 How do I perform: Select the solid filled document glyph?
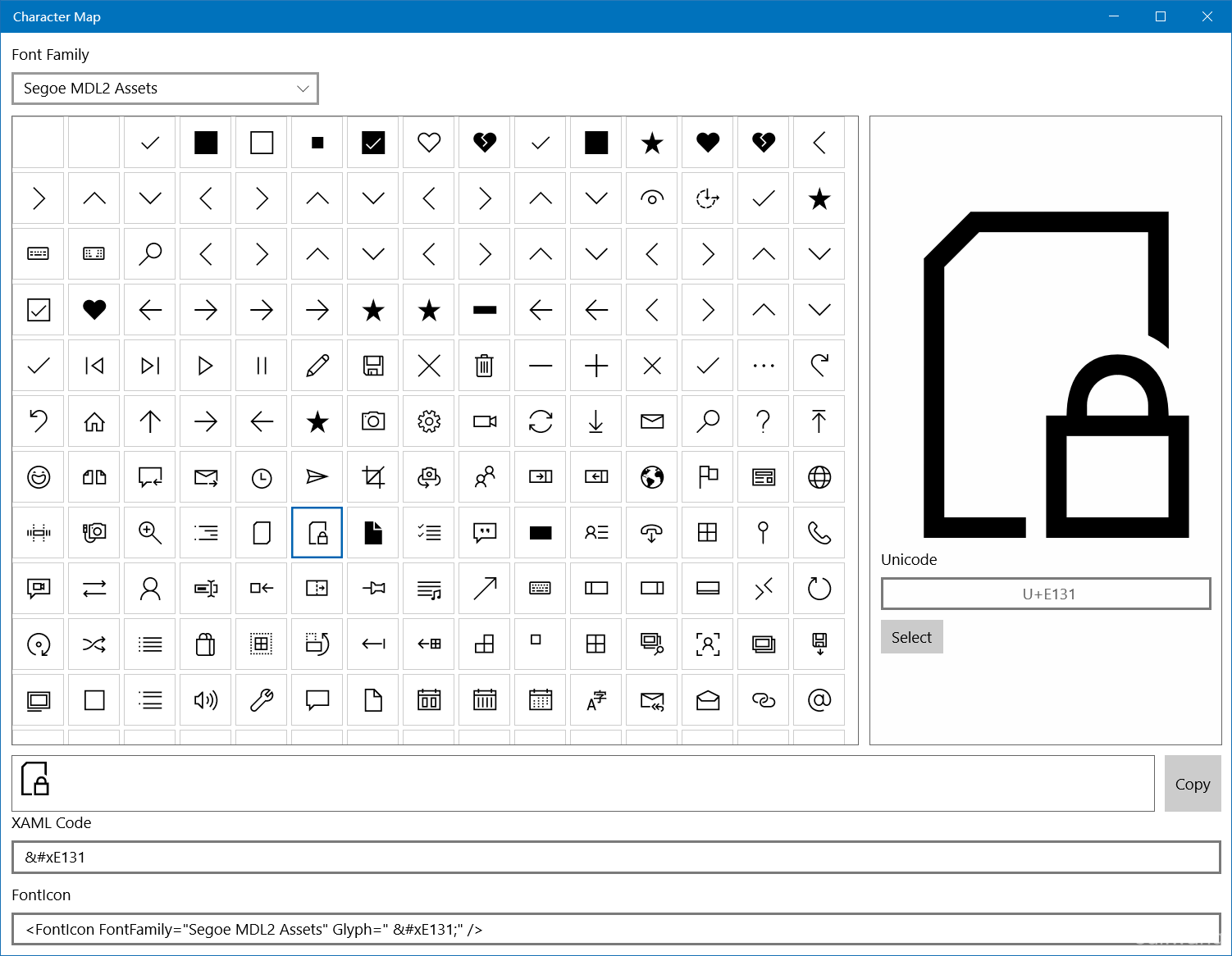pyautogui.click(x=373, y=533)
